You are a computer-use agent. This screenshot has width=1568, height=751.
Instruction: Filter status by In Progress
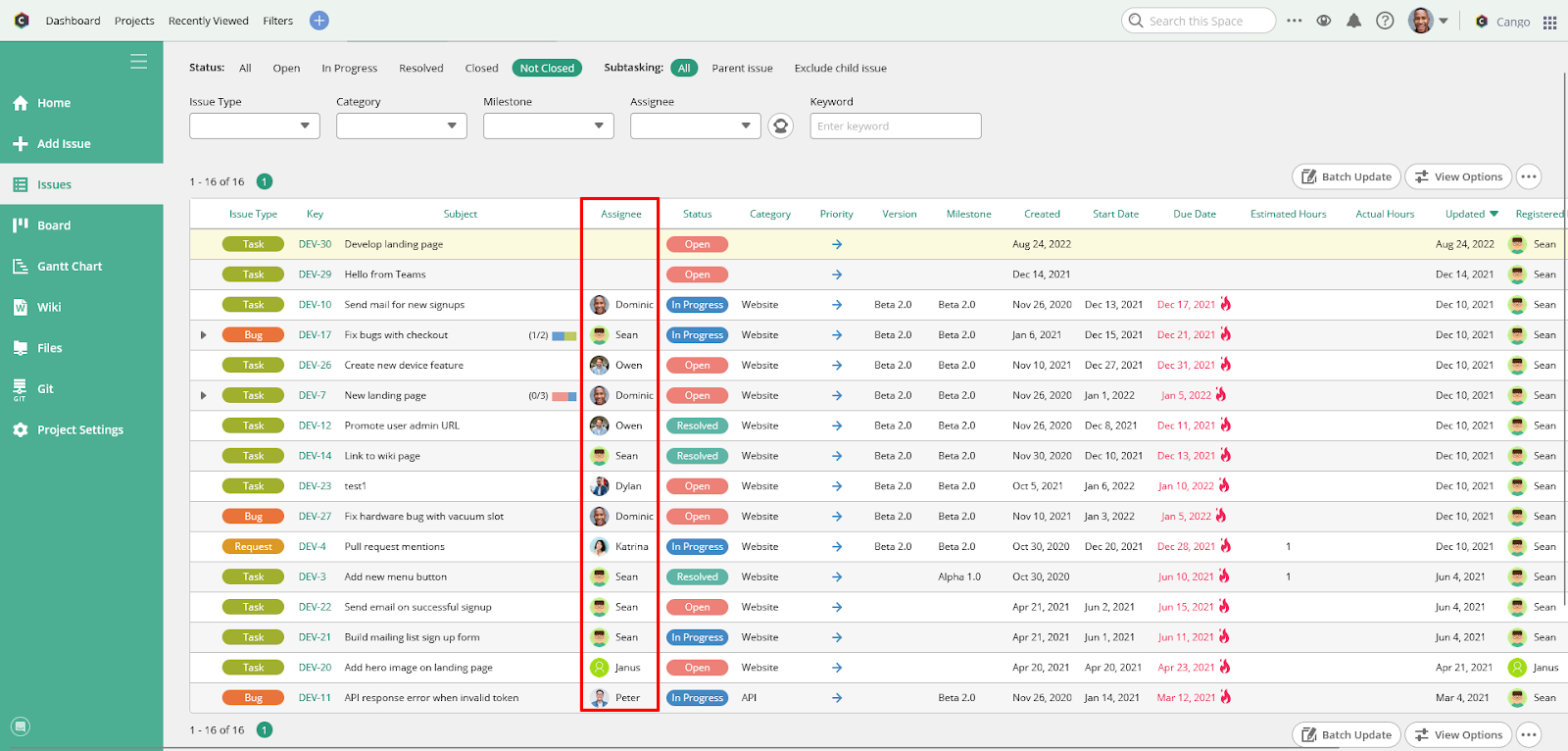[x=349, y=69]
